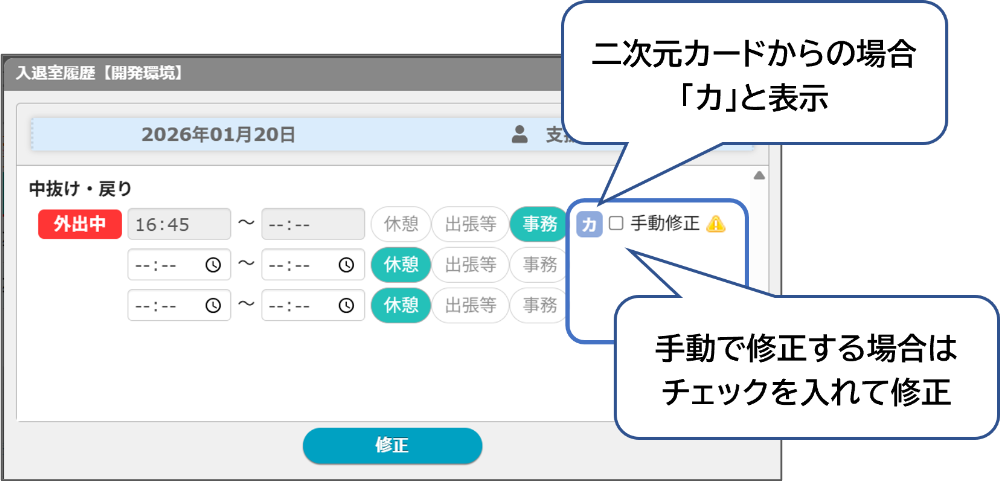Screen dimensions: 1000x481
Task: Enable the 手動修正 checkbox
Action: (616, 224)
